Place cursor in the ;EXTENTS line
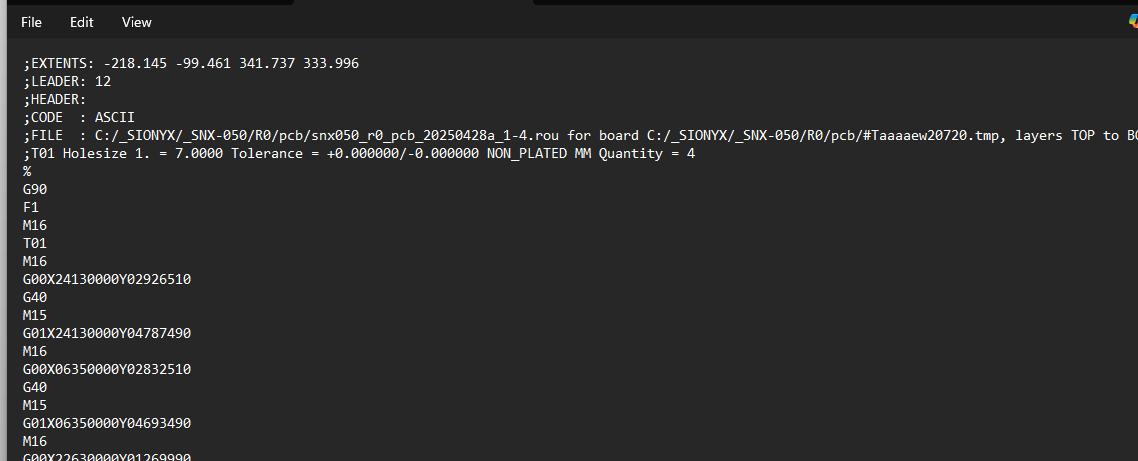Screen dimensions: 1138x461 coord(191,64)
